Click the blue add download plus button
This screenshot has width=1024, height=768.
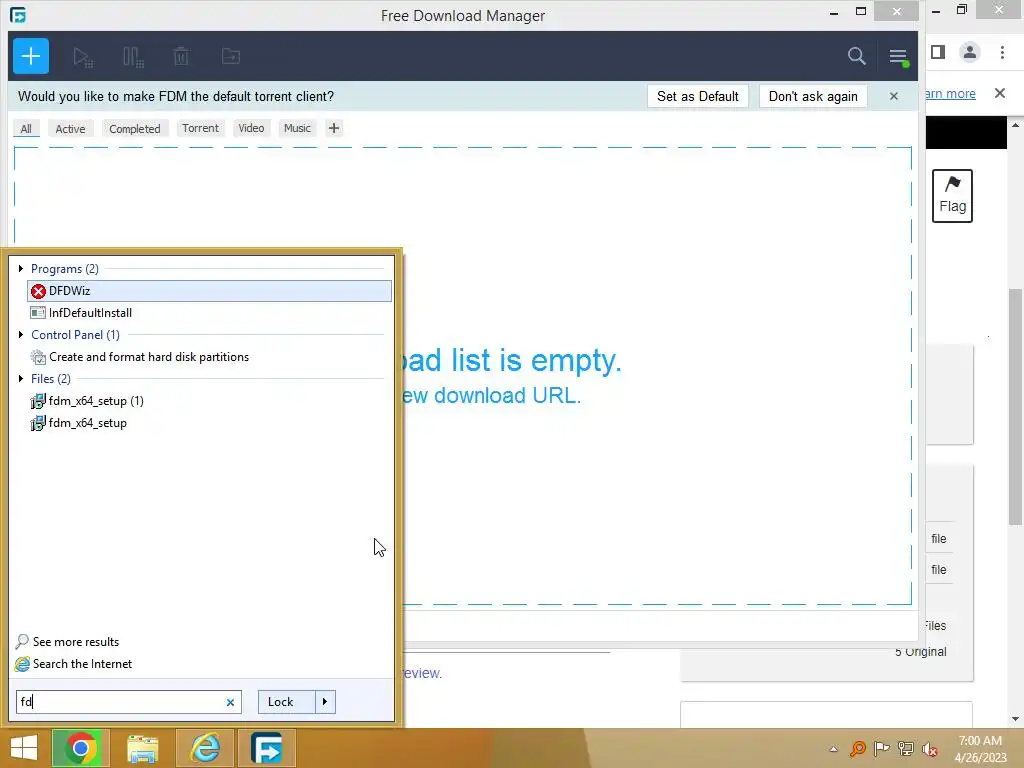31,56
